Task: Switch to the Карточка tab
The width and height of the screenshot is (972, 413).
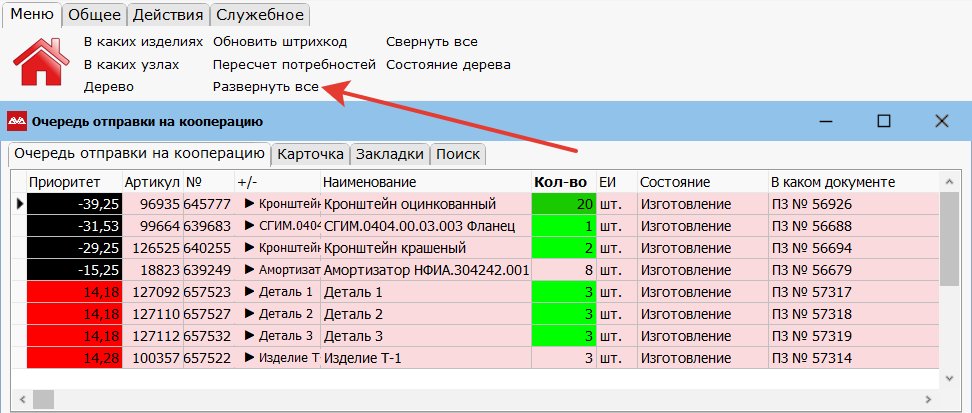Action: [311, 154]
